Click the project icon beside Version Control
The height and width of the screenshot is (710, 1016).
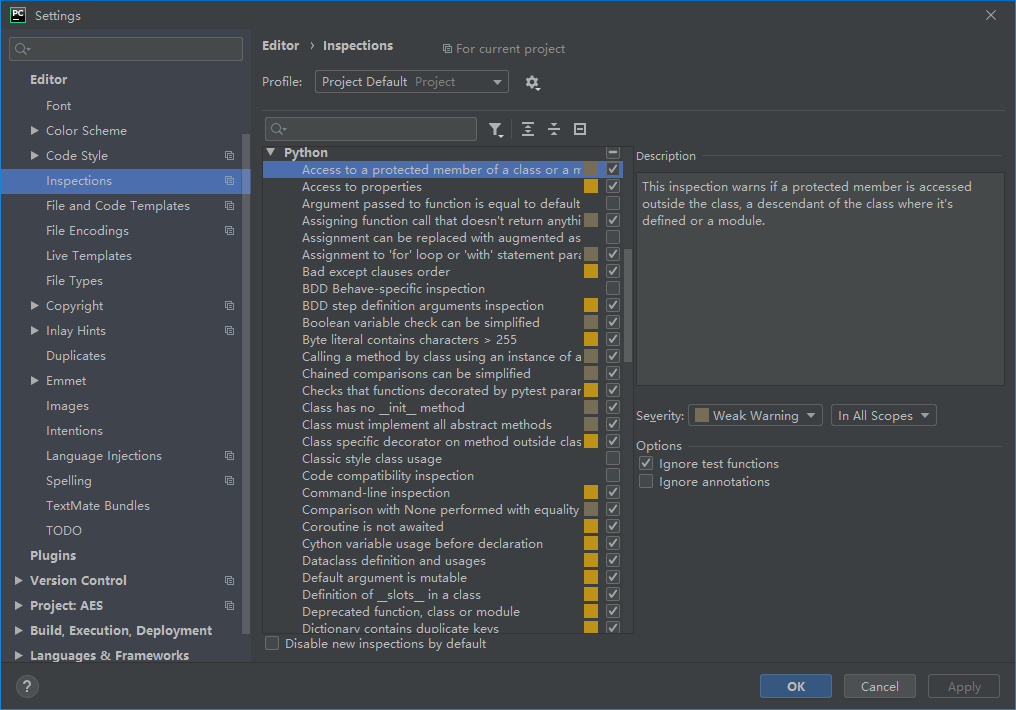tap(229, 580)
